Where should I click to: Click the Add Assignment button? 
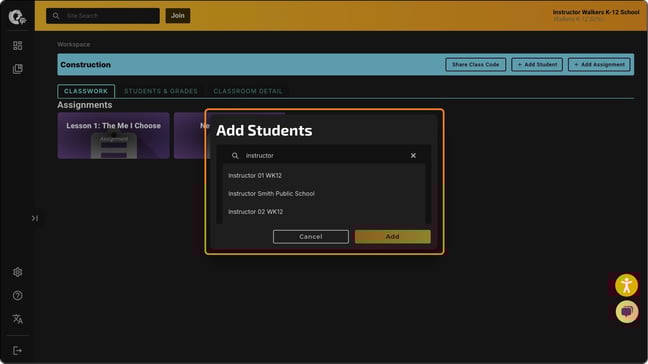click(x=599, y=64)
